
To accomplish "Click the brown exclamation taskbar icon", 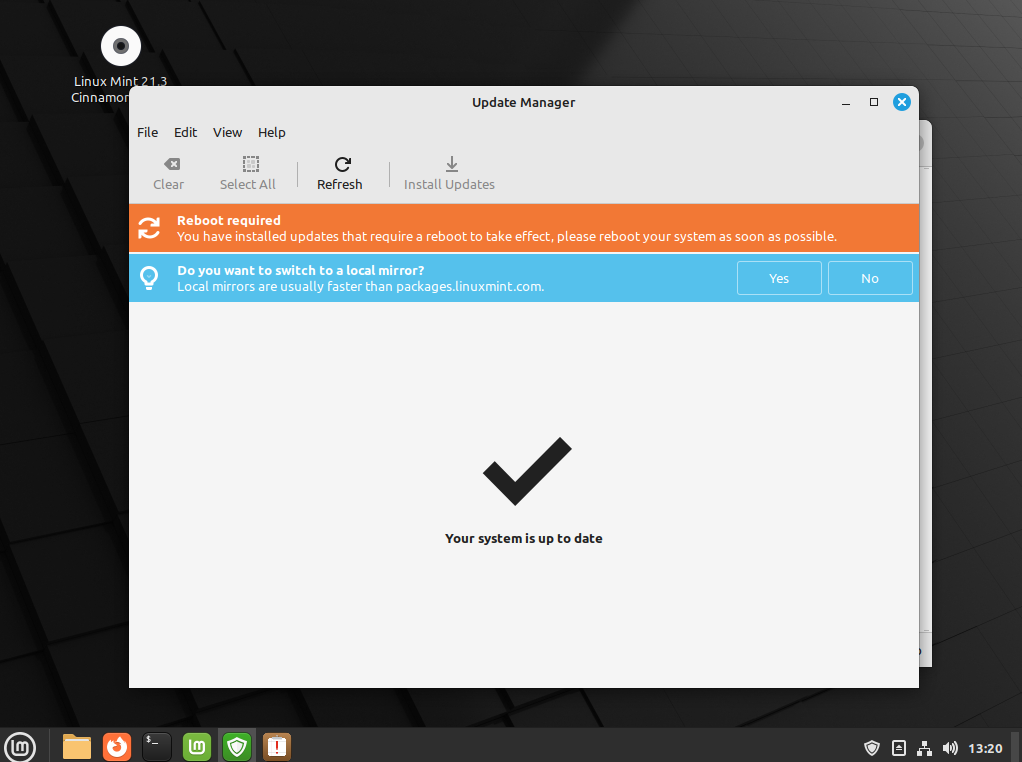I will (277, 747).
